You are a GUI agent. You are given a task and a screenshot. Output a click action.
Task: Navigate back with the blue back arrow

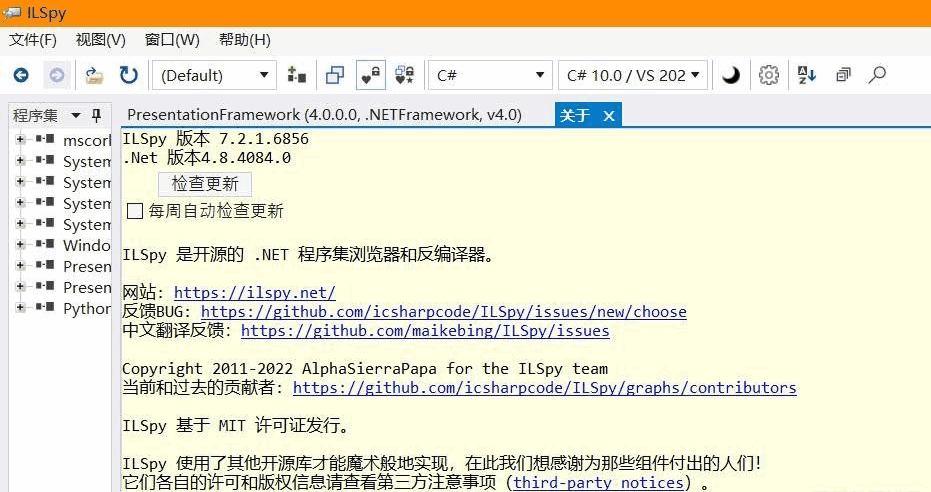coord(21,75)
